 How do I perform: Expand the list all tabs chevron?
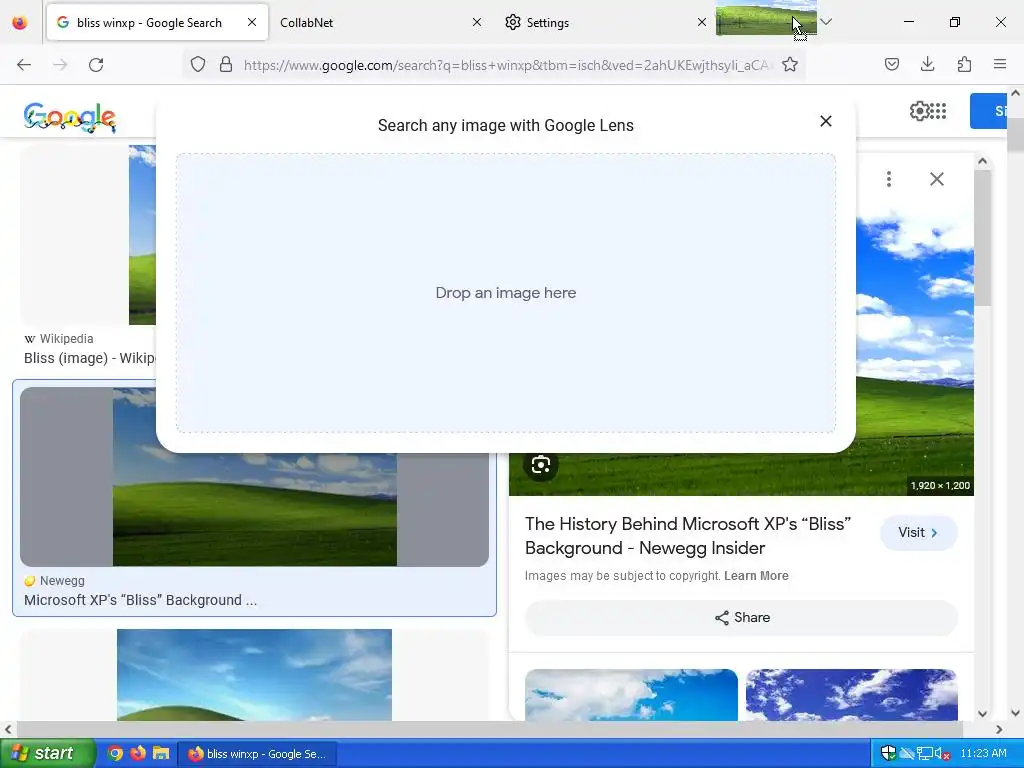[826, 22]
